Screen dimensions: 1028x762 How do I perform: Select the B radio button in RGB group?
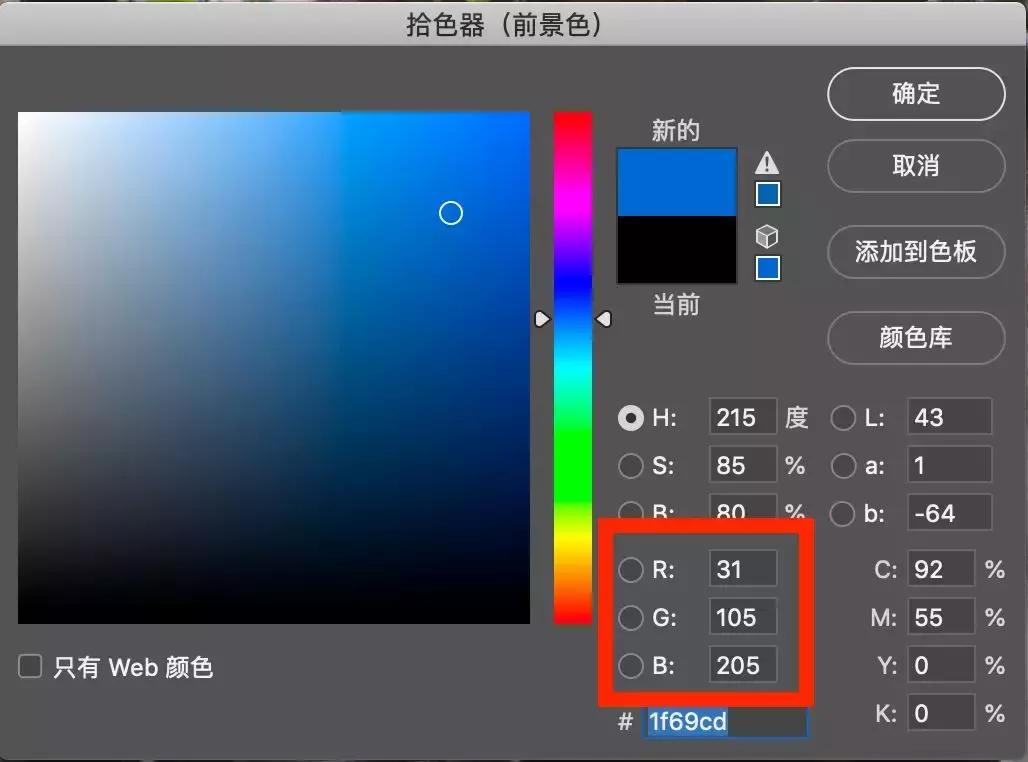631,665
